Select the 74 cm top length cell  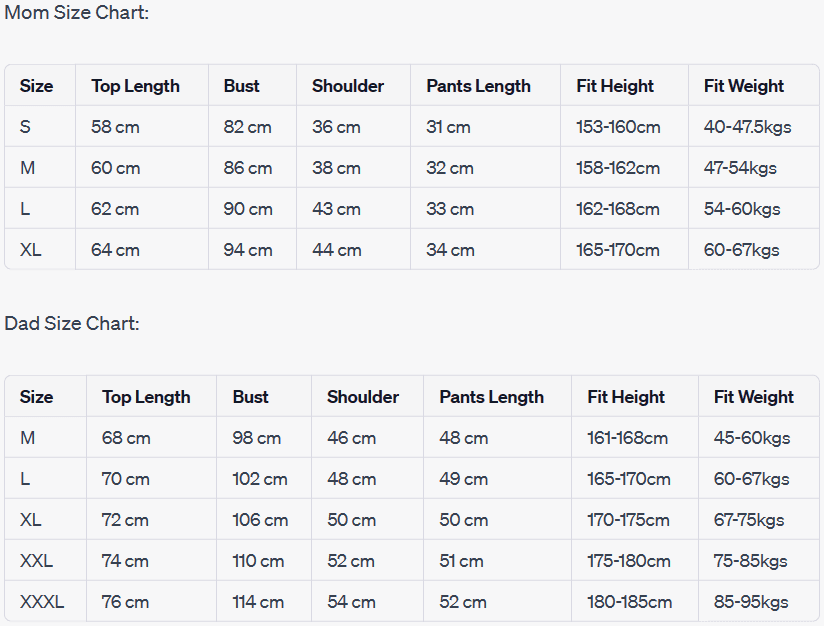click(x=125, y=561)
